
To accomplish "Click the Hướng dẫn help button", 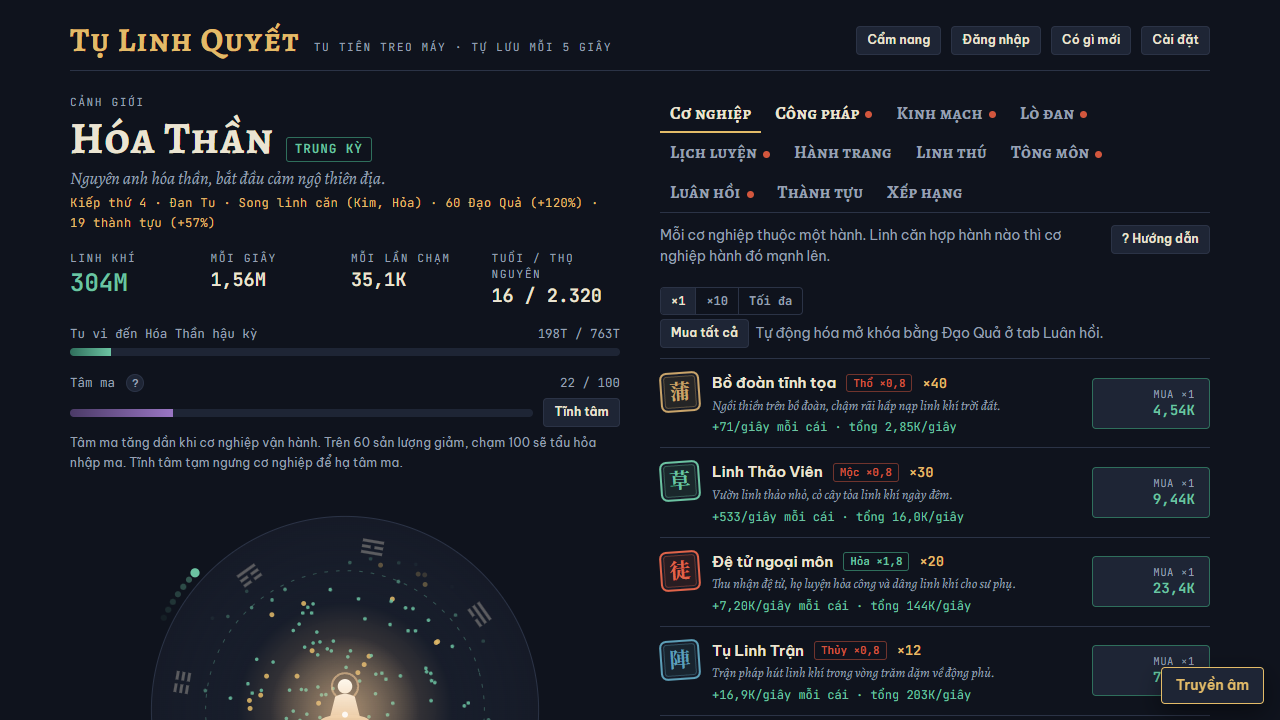I will pyautogui.click(x=1160, y=239).
